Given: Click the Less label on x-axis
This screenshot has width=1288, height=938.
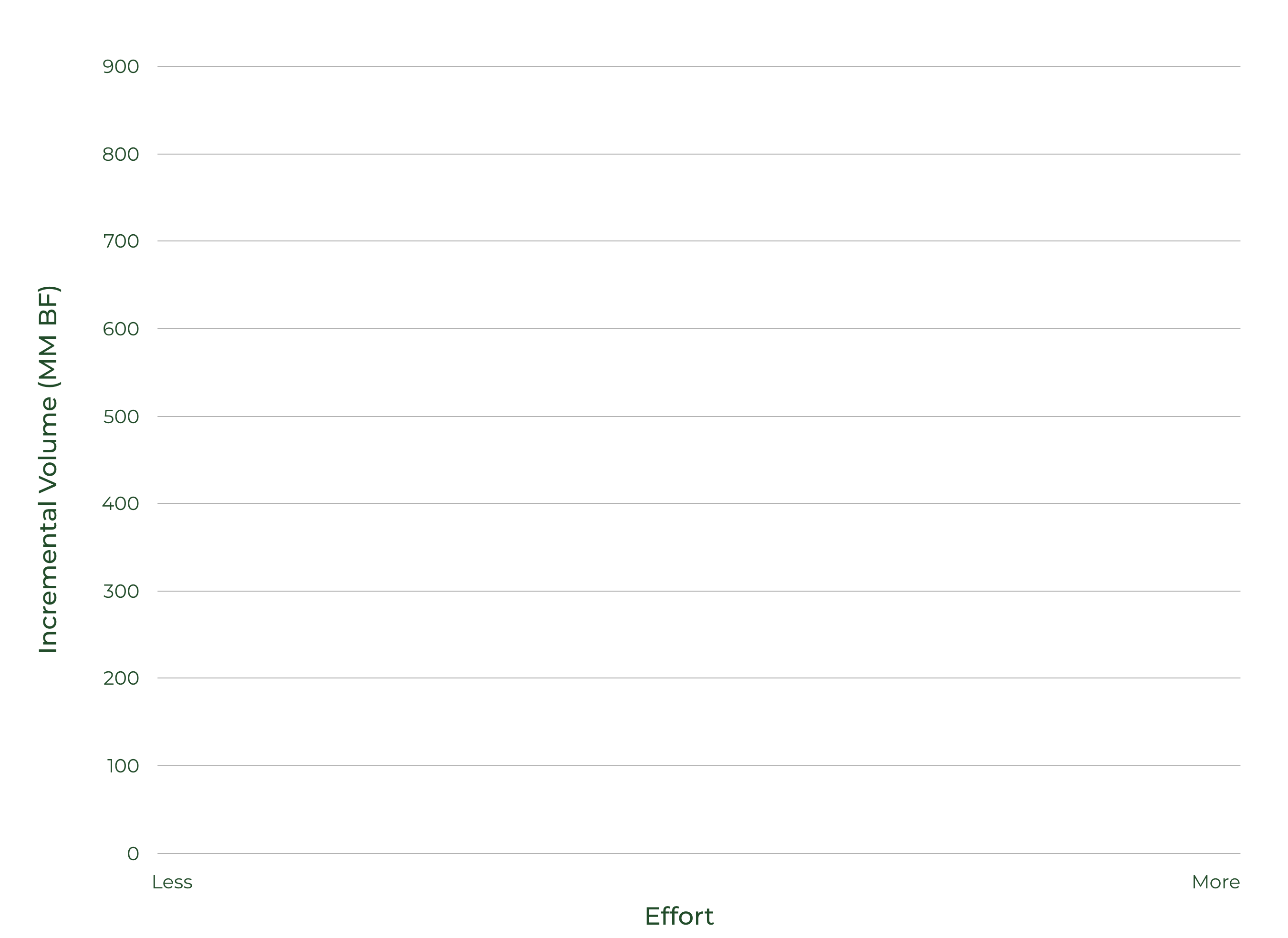Looking at the screenshot, I should tap(172, 882).
